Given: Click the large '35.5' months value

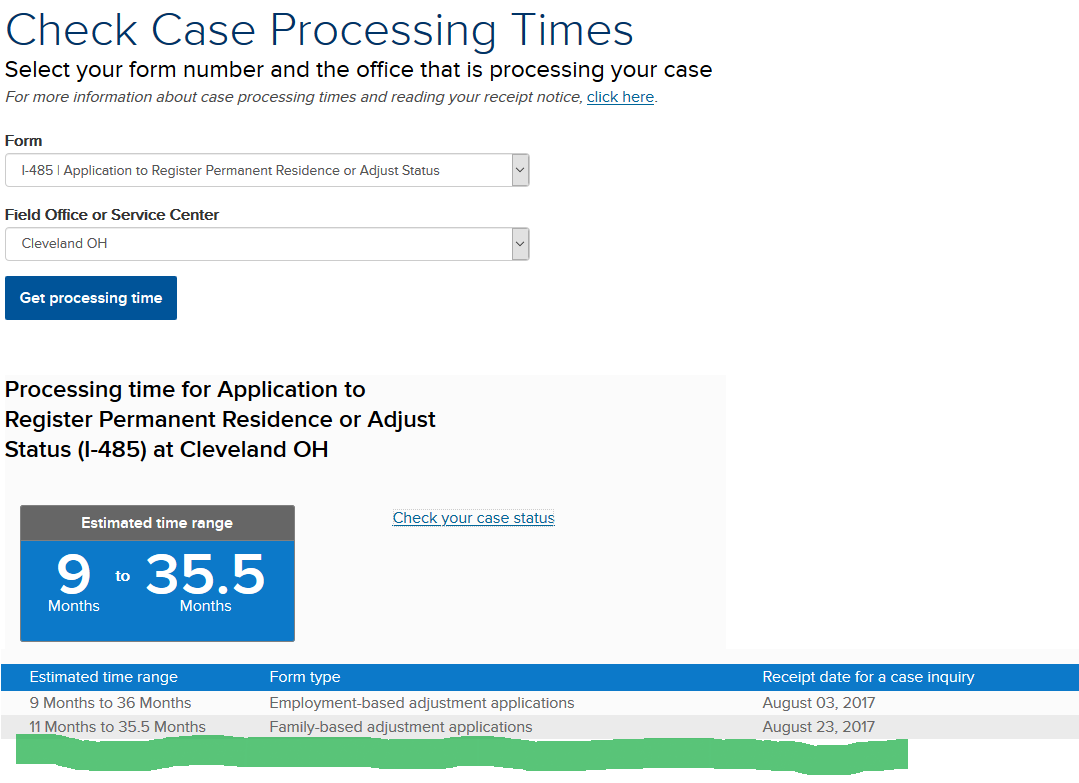Looking at the screenshot, I should click(x=205, y=574).
